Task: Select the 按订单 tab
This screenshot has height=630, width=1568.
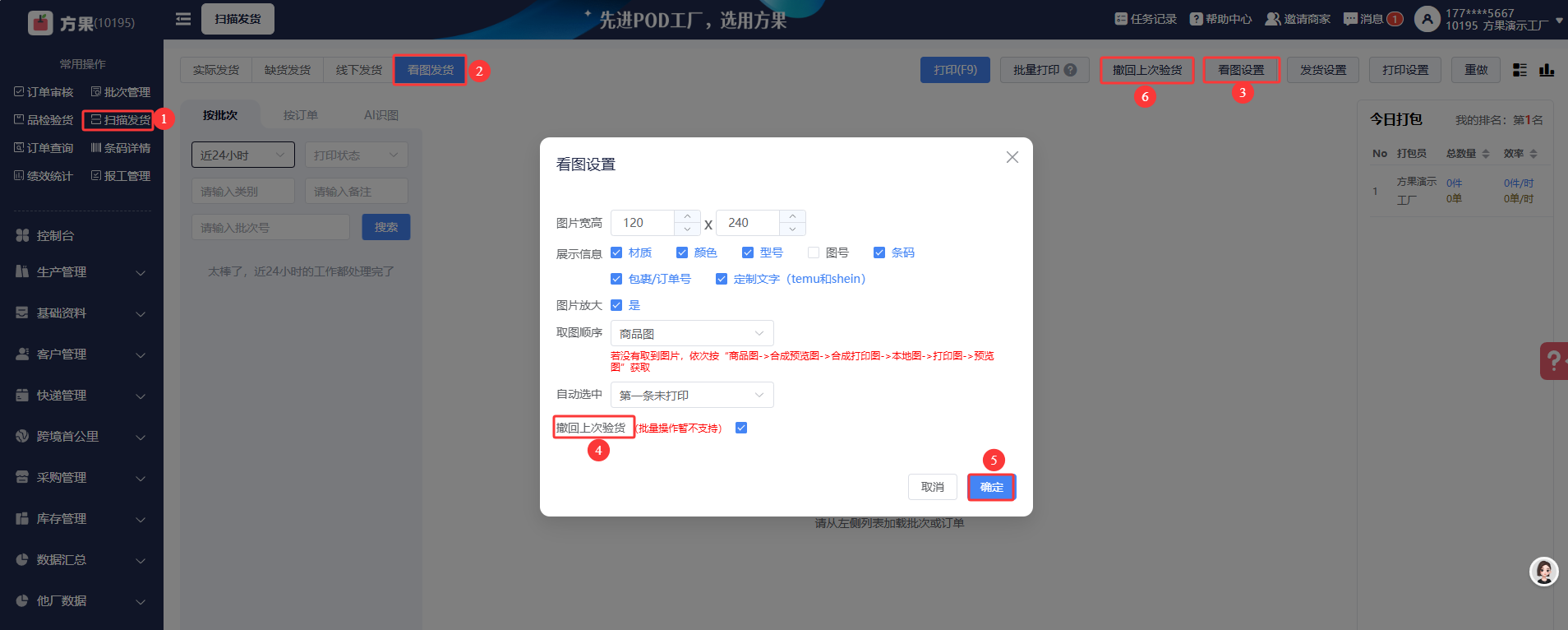Action: (x=301, y=115)
